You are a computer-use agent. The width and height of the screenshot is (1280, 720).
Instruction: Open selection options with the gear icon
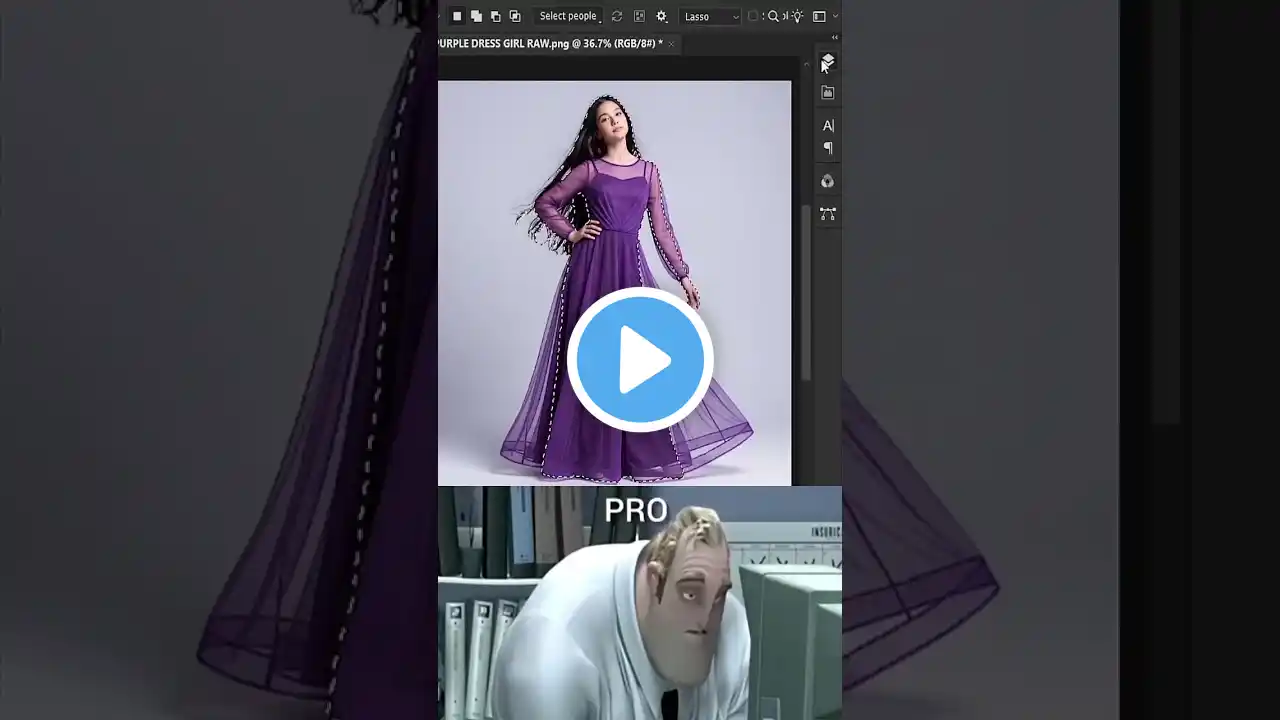[660, 15]
